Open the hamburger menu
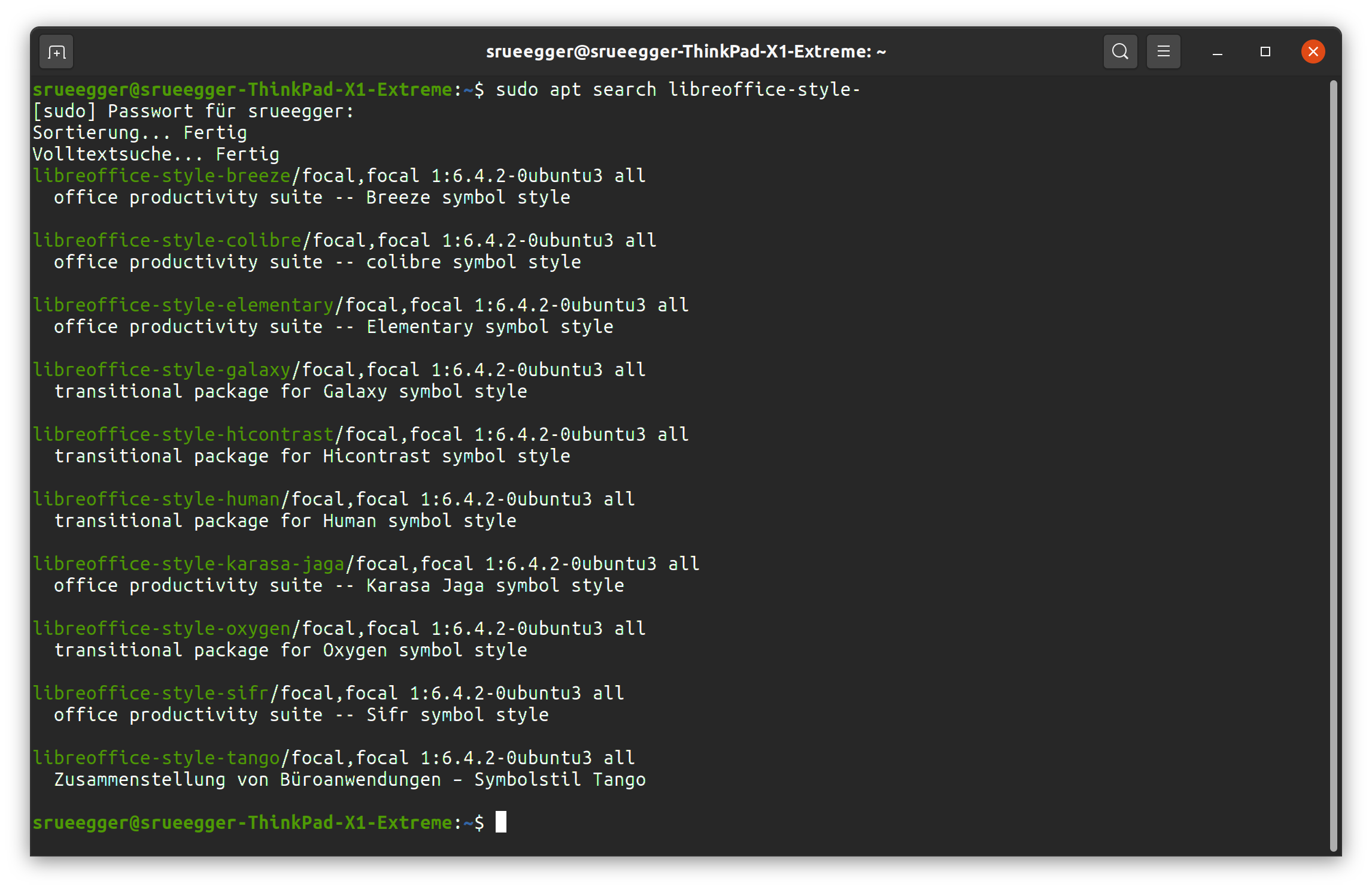The height and width of the screenshot is (890, 1372). (1163, 52)
